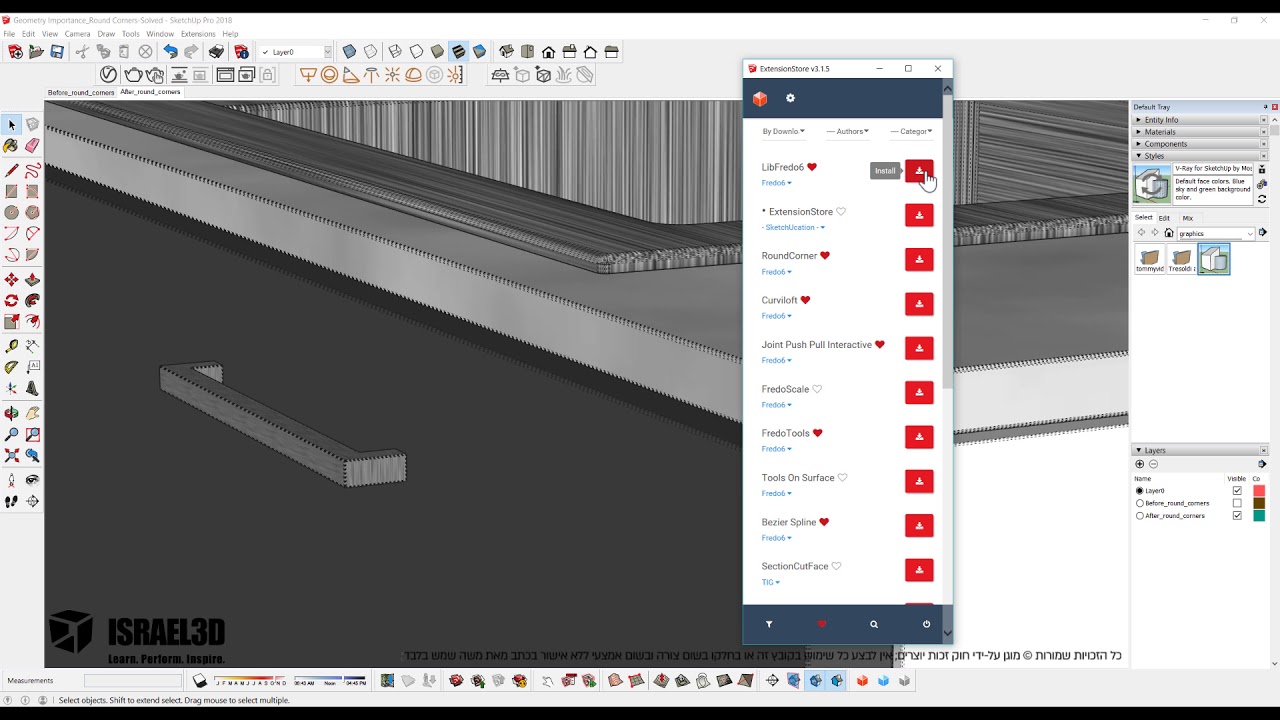Favorite FredoScale with its heart

tap(817, 389)
